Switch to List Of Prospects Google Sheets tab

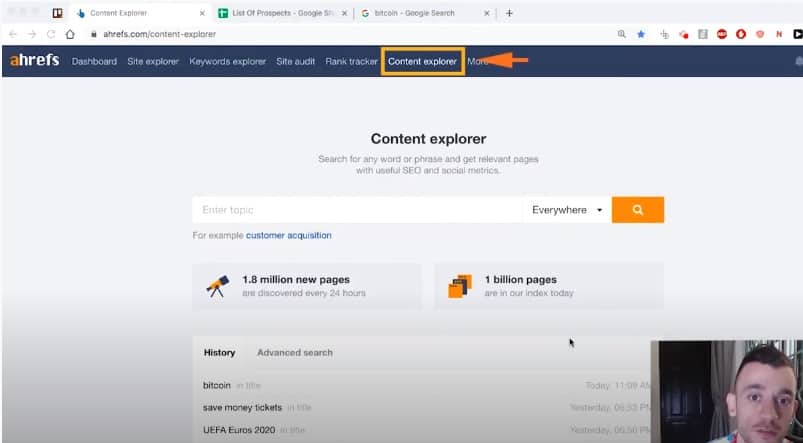(x=283, y=13)
